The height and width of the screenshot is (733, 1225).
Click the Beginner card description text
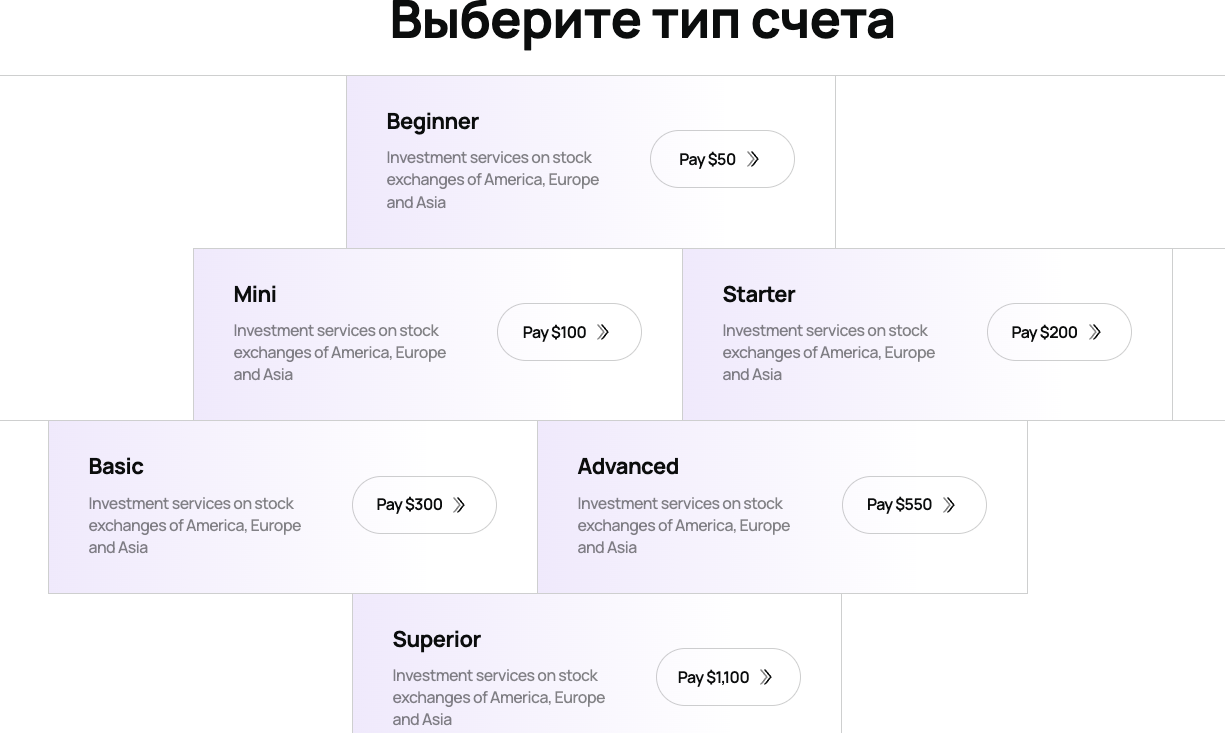(493, 180)
